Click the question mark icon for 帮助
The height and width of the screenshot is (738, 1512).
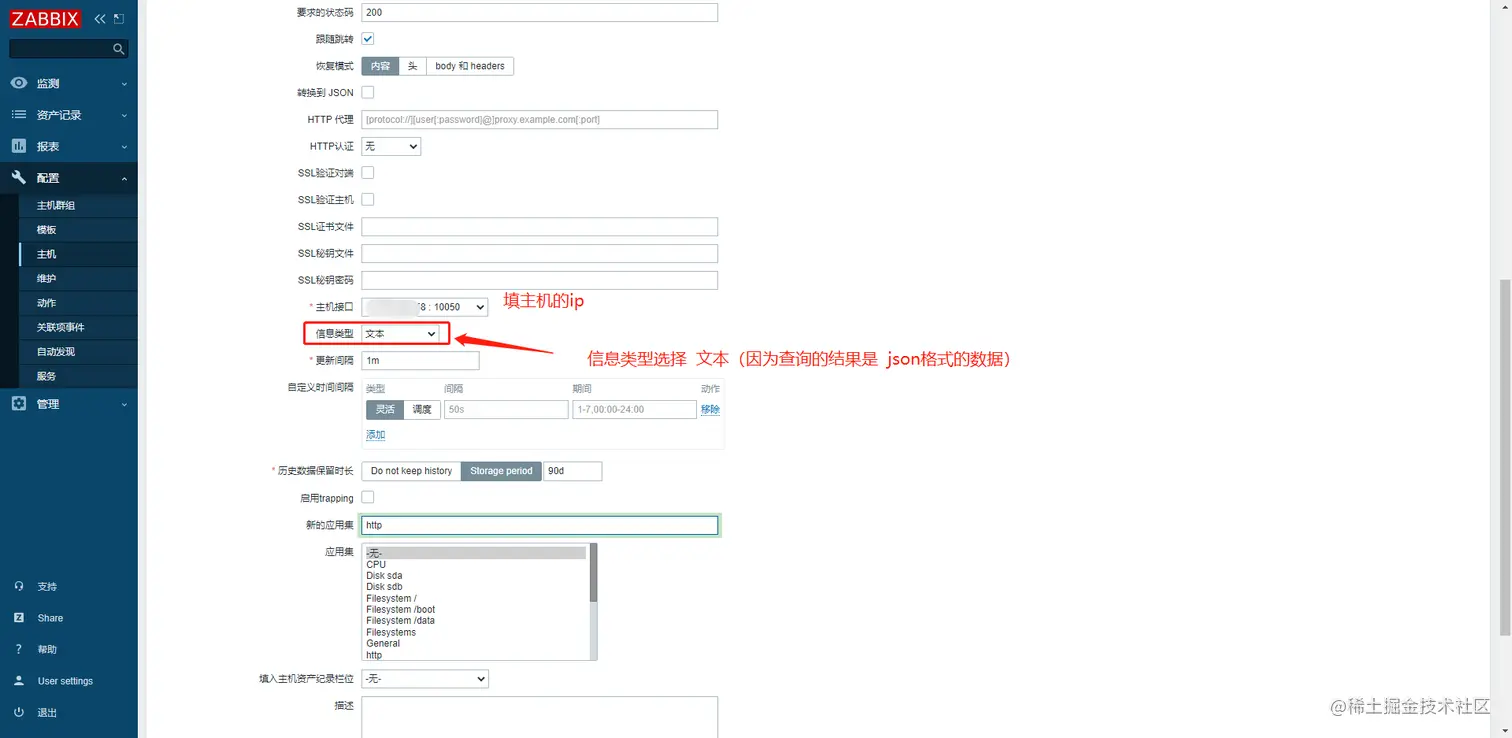19,650
